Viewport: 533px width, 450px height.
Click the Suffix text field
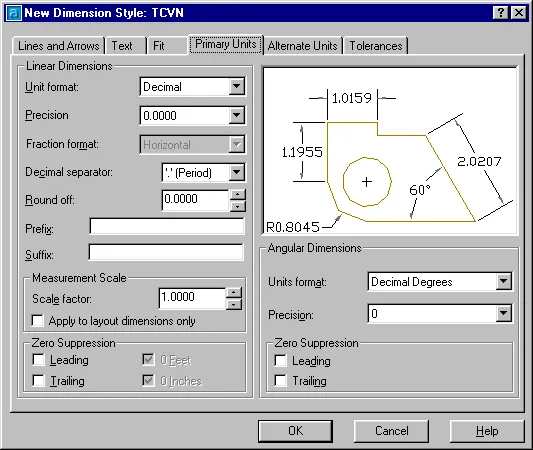coord(166,252)
